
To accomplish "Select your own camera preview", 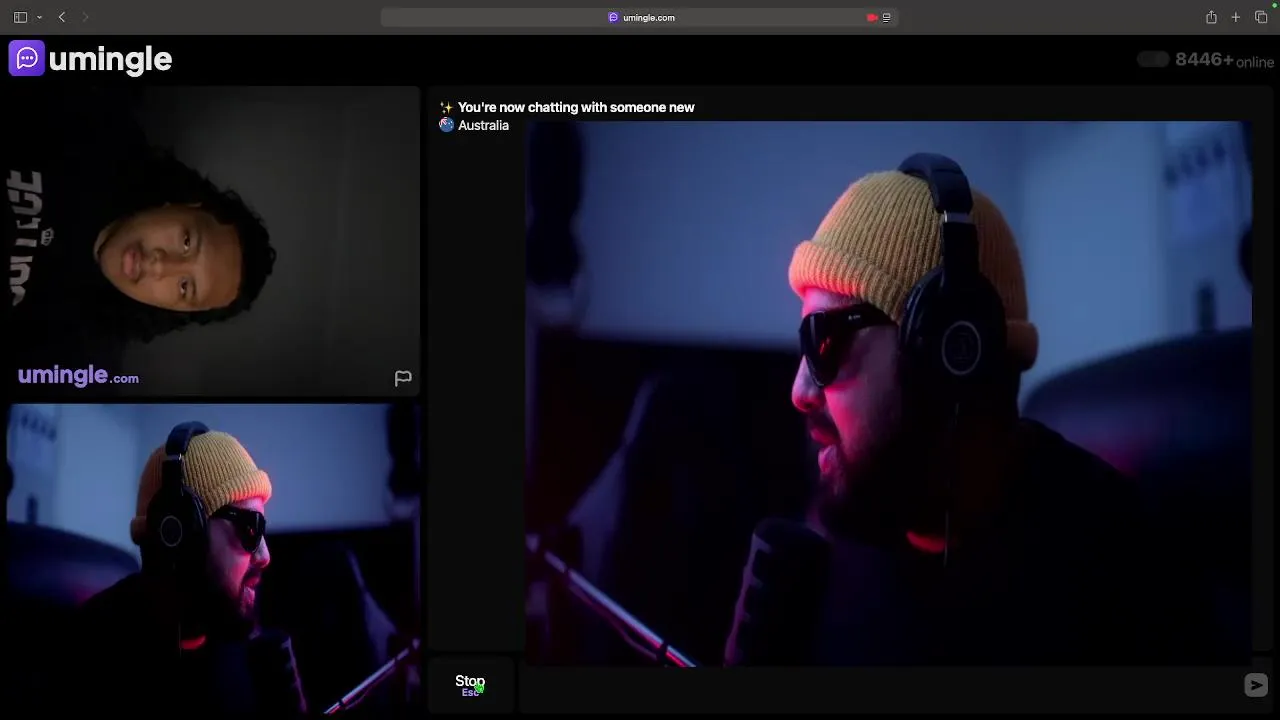I will (213, 559).
